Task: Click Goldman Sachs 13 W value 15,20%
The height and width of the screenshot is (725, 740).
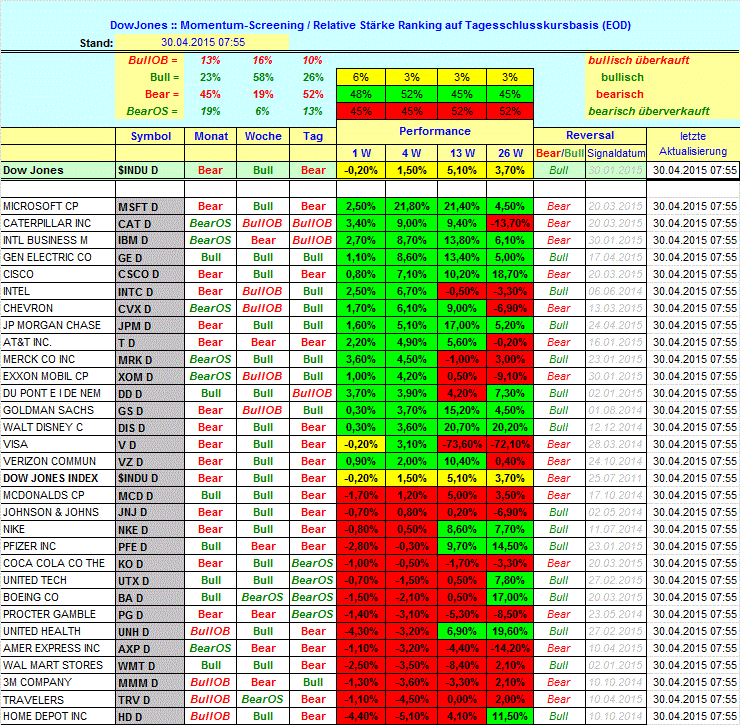Action: [462, 410]
